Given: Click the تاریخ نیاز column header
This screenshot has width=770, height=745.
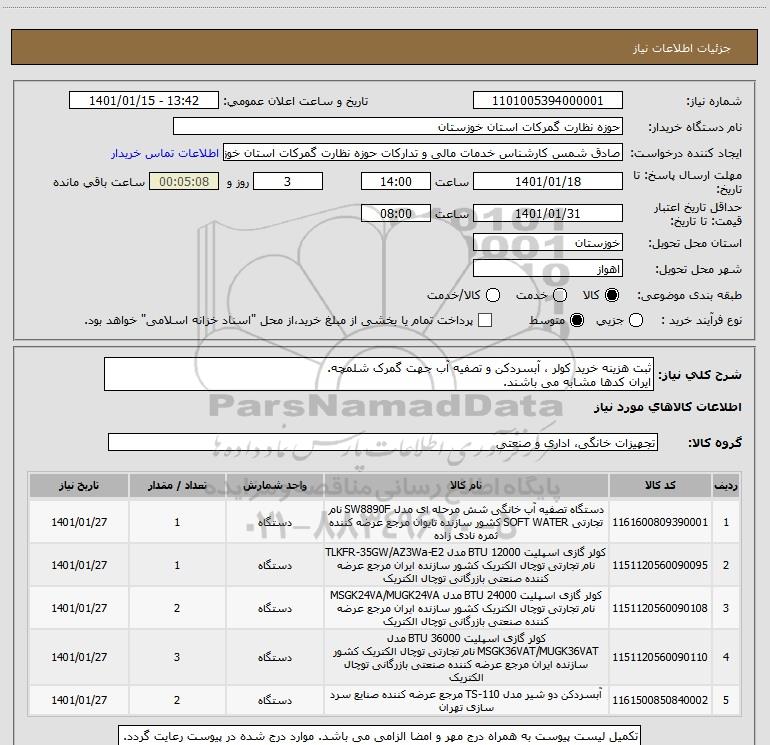Looking at the screenshot, I should point(79,485).
